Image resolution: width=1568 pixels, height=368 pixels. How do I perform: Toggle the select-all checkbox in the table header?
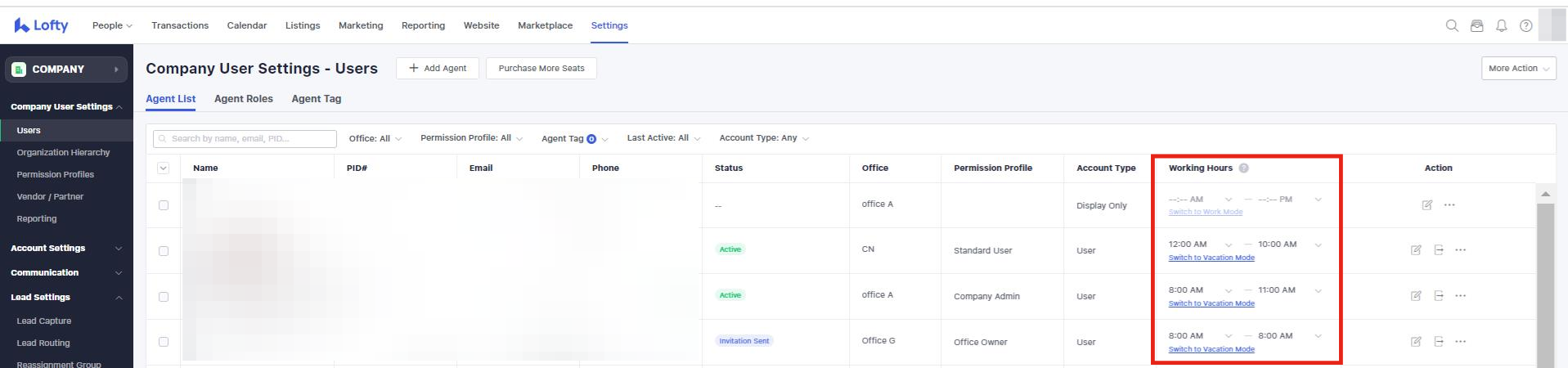tap(163, 168)
